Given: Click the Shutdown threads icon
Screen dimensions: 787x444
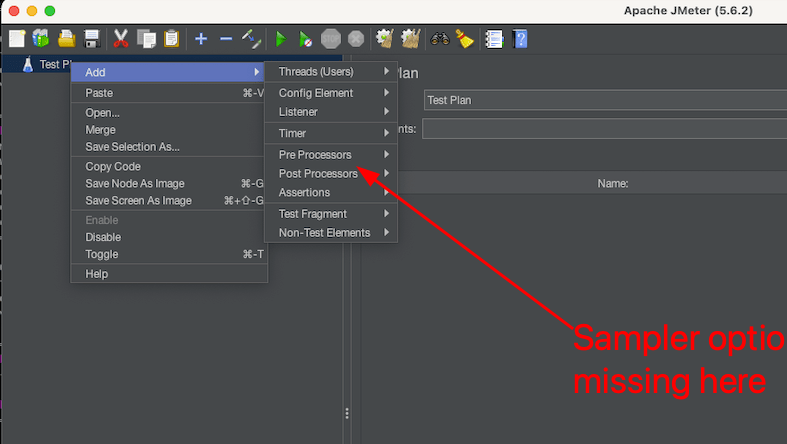Looking at the screenshot, I should click(x=356, y=39).
